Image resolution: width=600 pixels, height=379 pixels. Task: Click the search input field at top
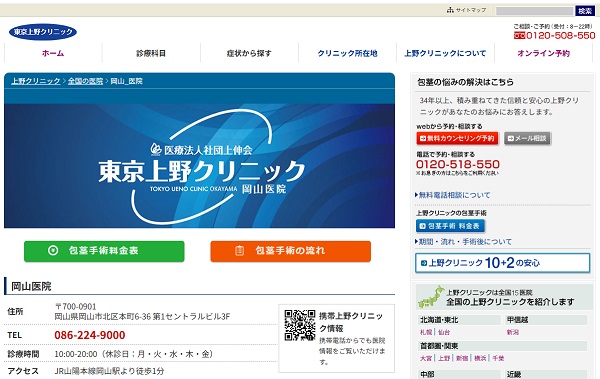[534, 11]
